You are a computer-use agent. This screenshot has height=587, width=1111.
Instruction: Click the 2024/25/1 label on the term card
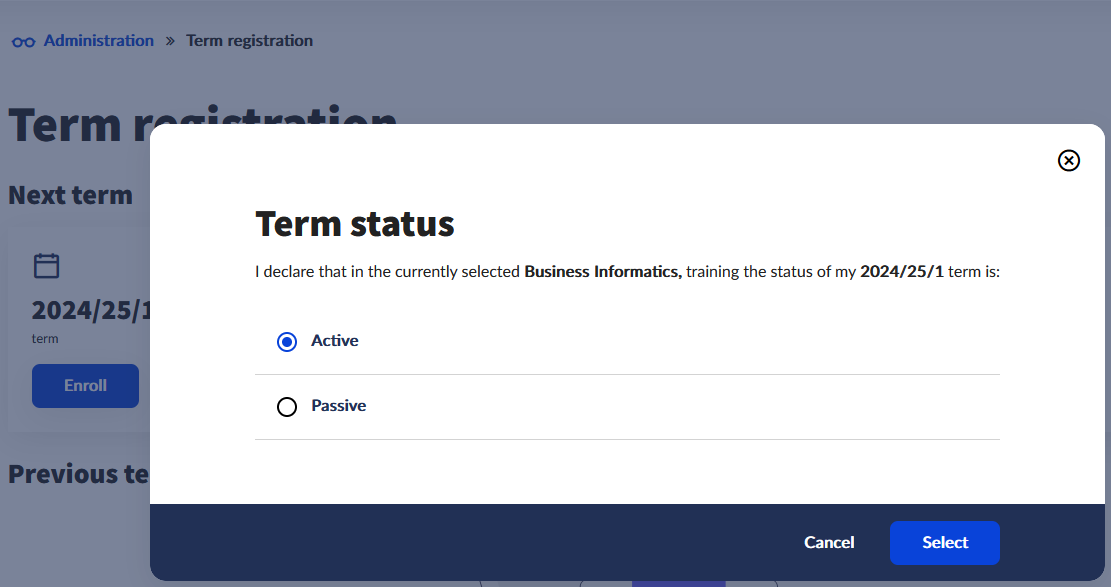[x=90, y=310]
